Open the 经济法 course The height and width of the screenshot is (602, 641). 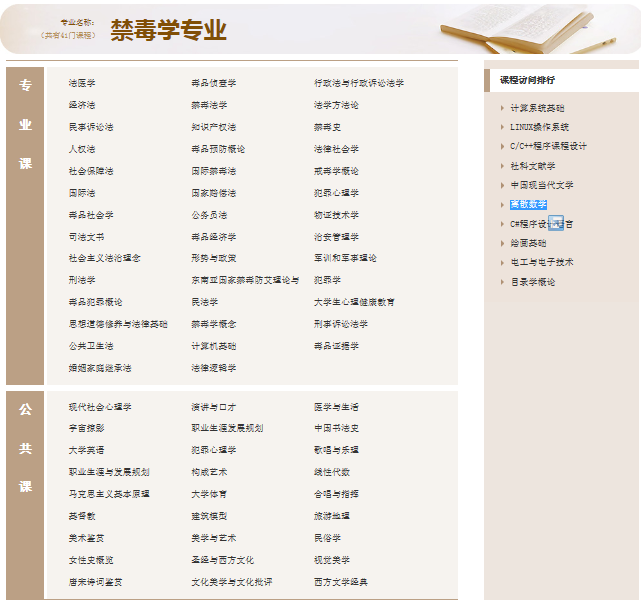pos(82,105)
